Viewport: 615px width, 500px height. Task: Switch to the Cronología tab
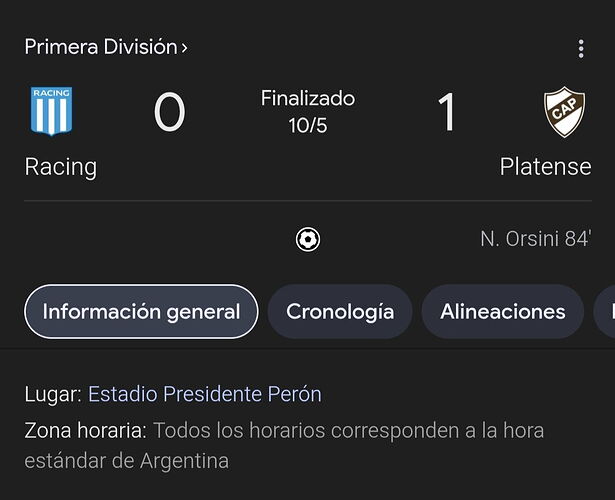(x=340, y=312)
